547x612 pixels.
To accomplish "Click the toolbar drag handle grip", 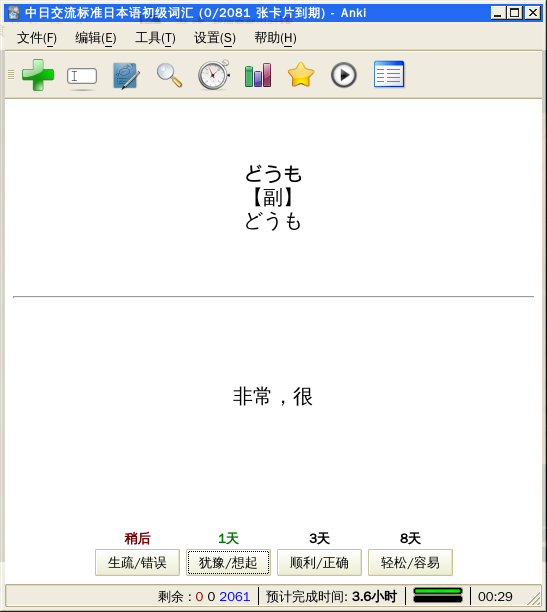I will click(x=11, y=75).
